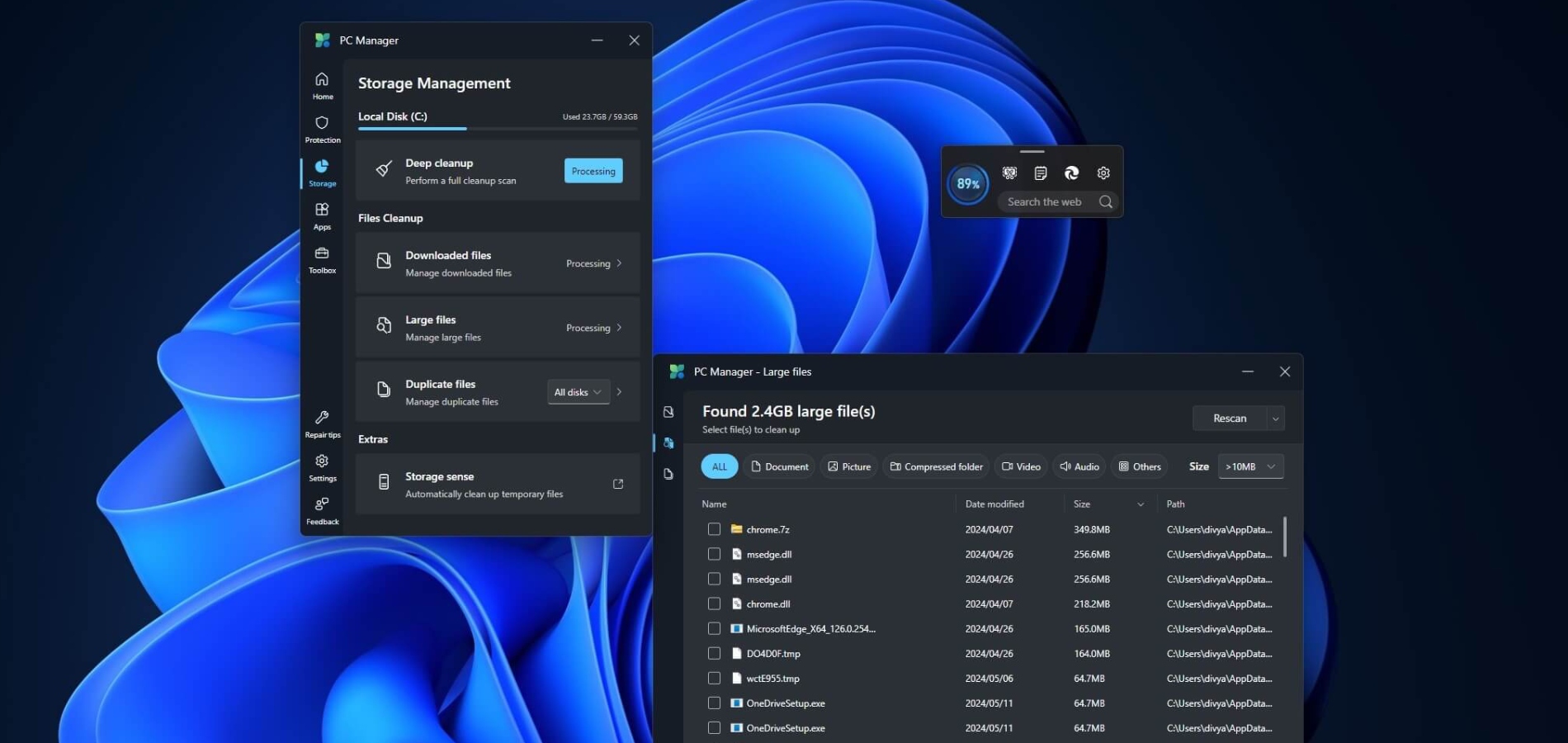Filter by Audio type

[1079, 466]
